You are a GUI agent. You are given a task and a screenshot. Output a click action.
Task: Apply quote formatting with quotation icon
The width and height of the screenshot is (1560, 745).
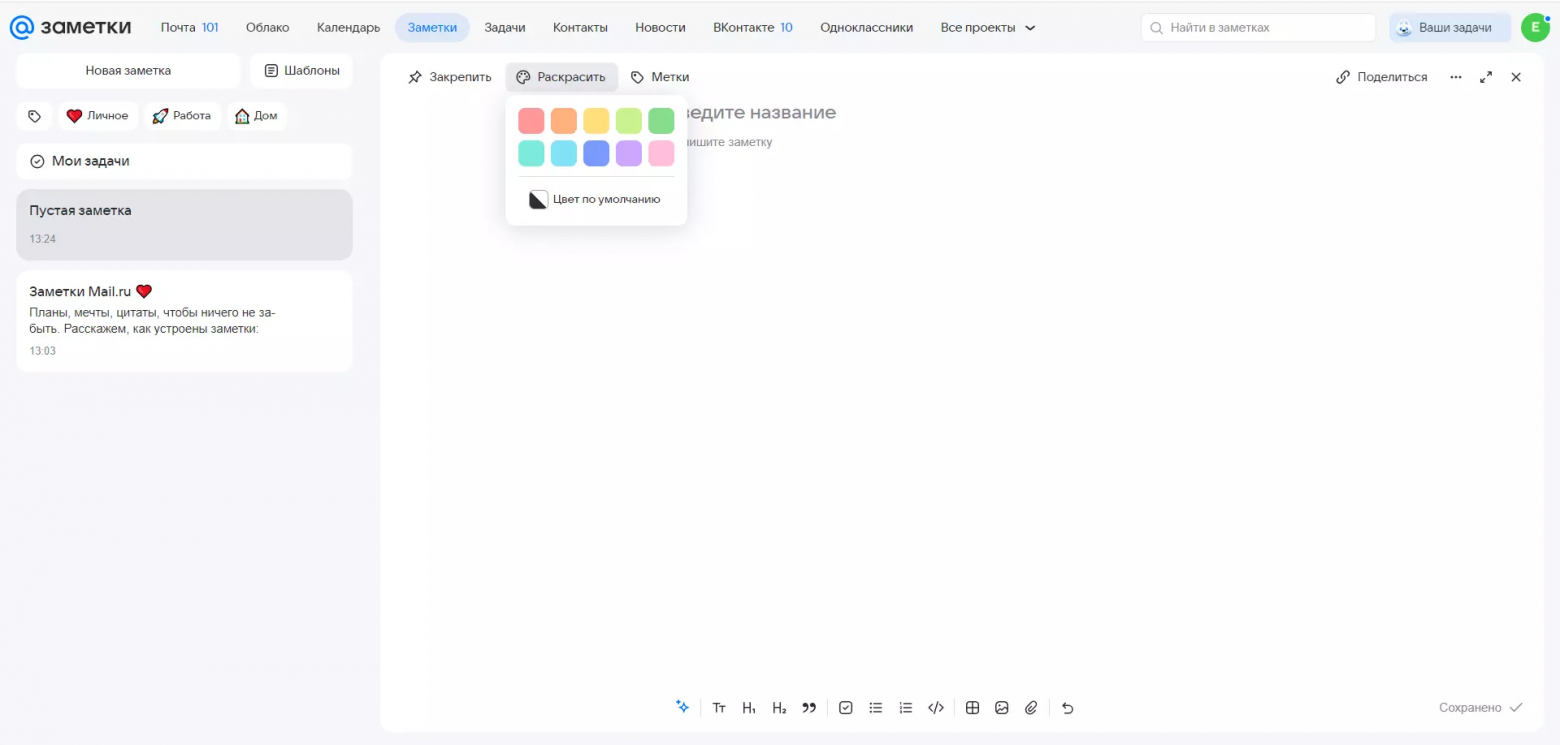(809, 708)
